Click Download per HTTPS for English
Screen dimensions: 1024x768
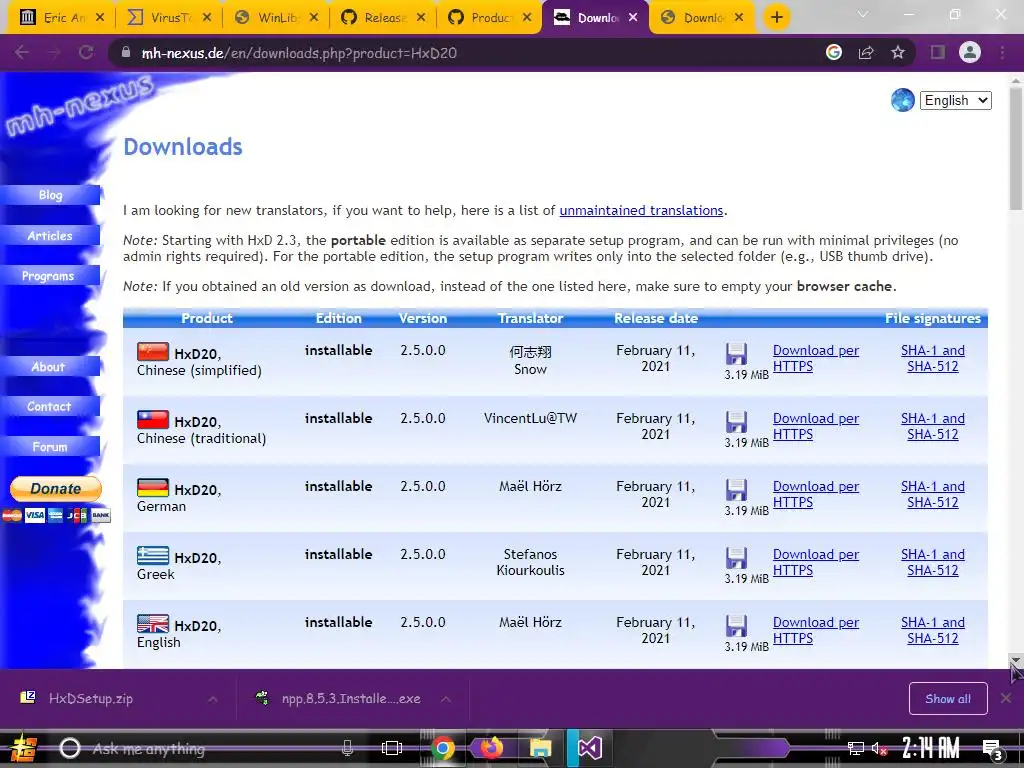[816, 630]
